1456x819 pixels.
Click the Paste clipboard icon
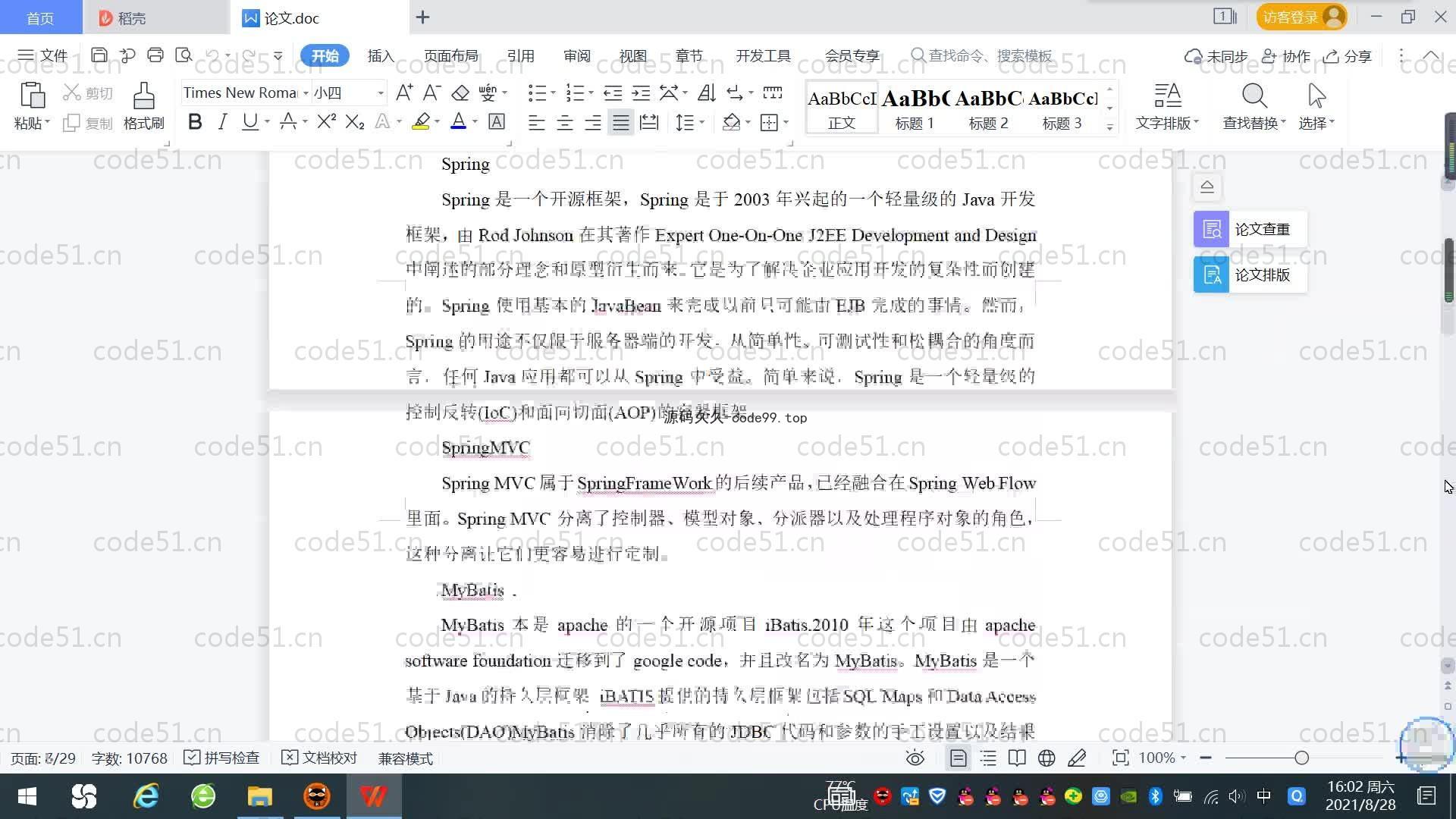(32, 96)
